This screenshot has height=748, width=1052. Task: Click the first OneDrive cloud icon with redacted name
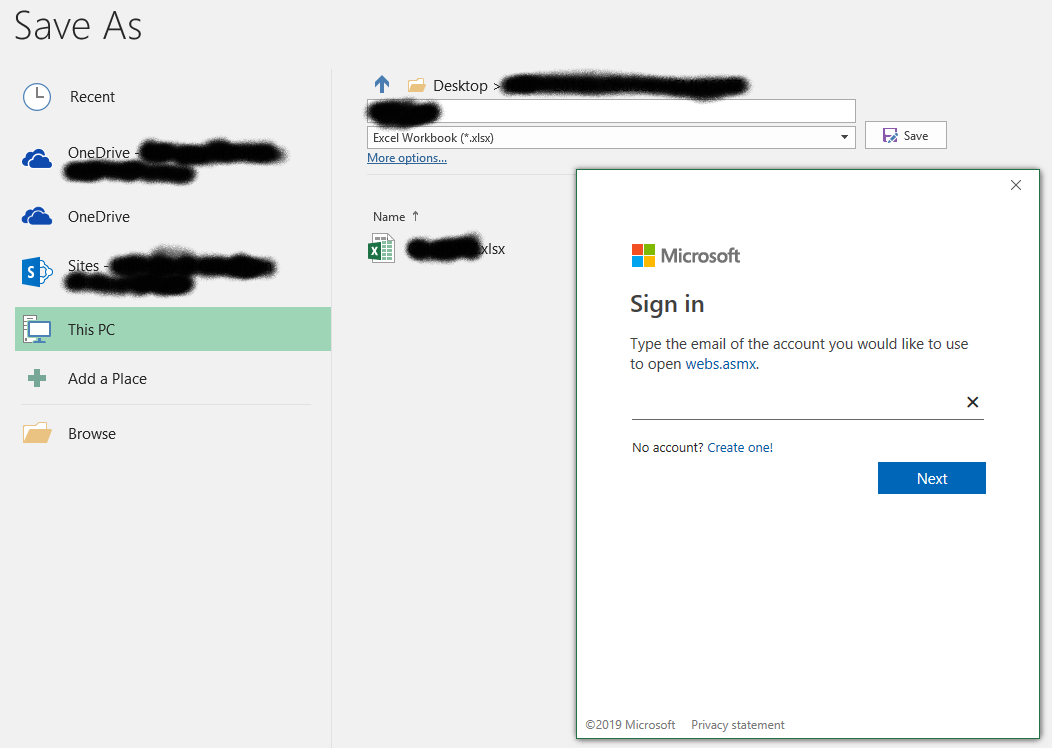point(37,160)
